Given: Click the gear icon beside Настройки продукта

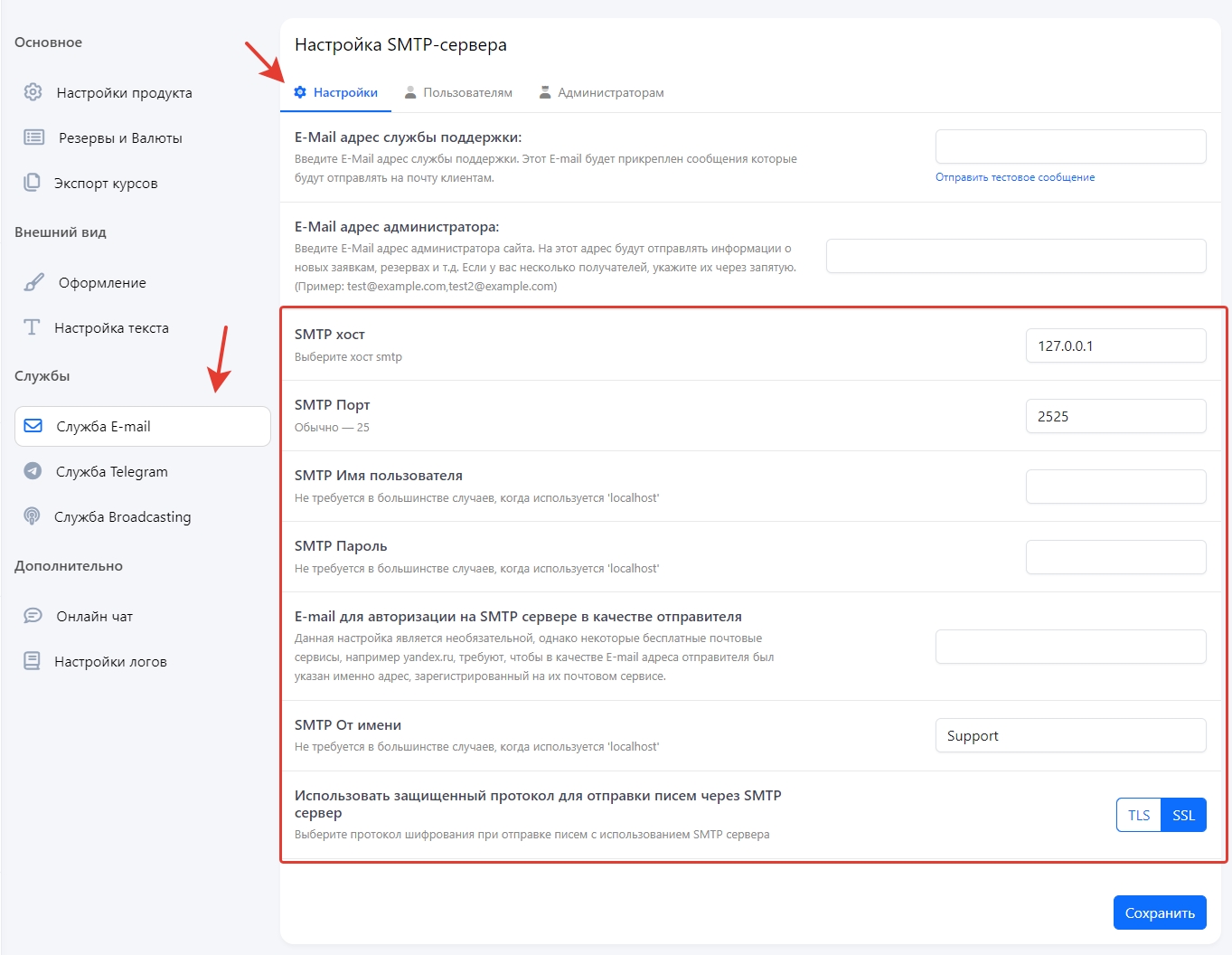Looking at the screenshot, I should pos(33,92).
